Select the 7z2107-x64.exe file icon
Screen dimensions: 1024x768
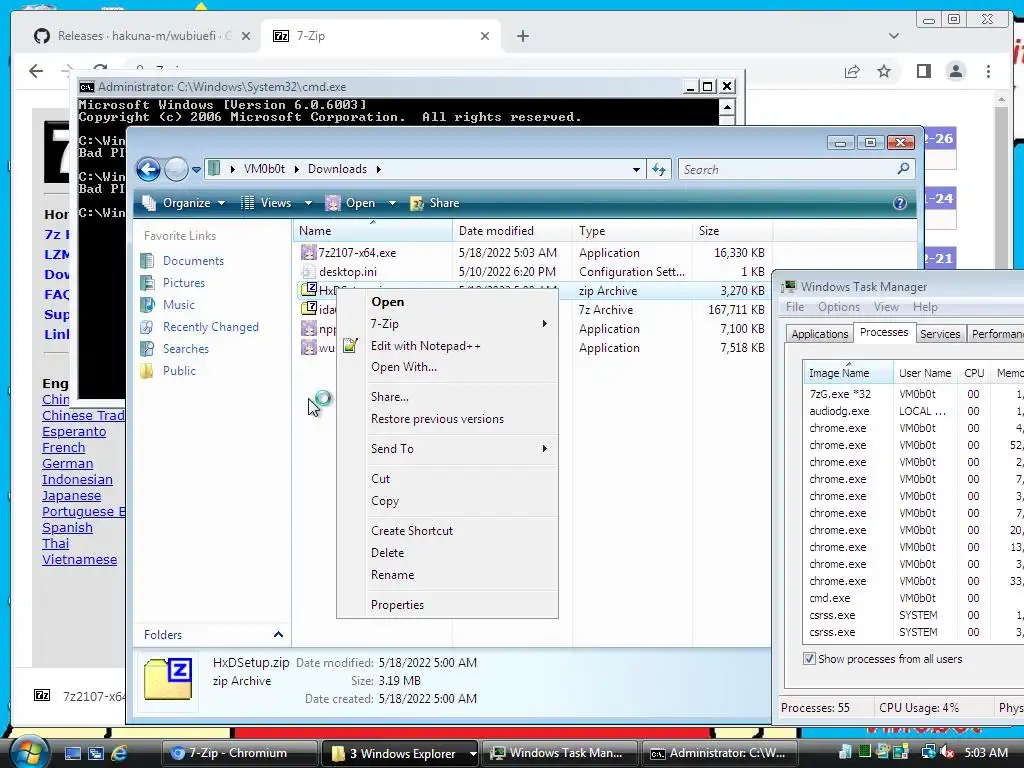[x=308, y=253]
